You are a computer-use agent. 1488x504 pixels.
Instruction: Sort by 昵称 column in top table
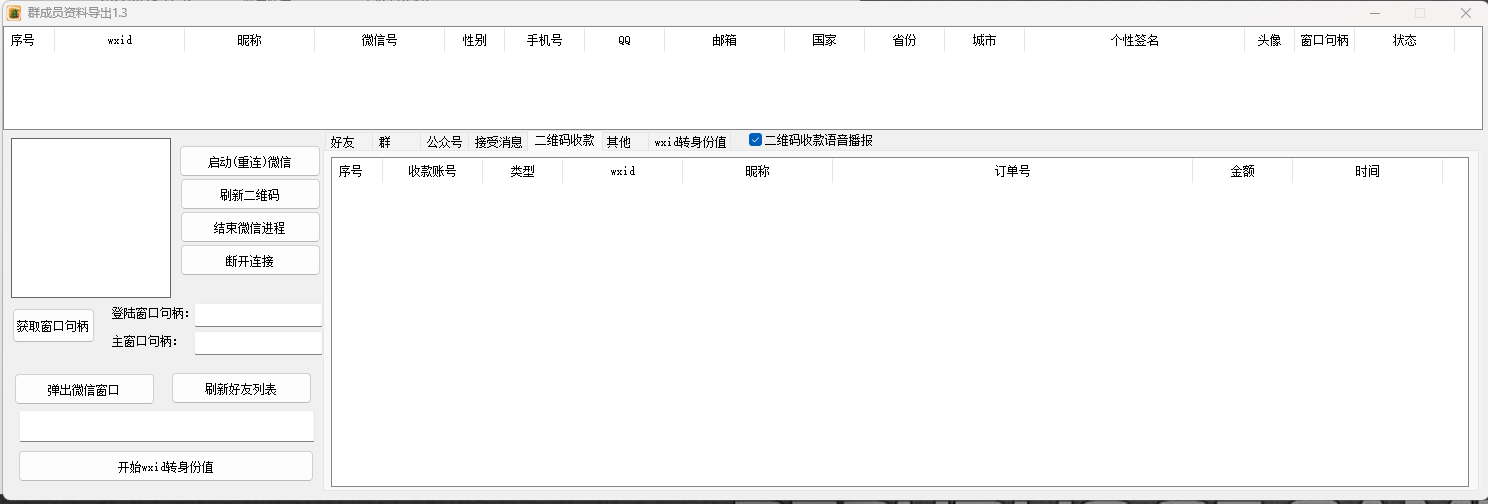pyautogui.click(x=249, y=41)
